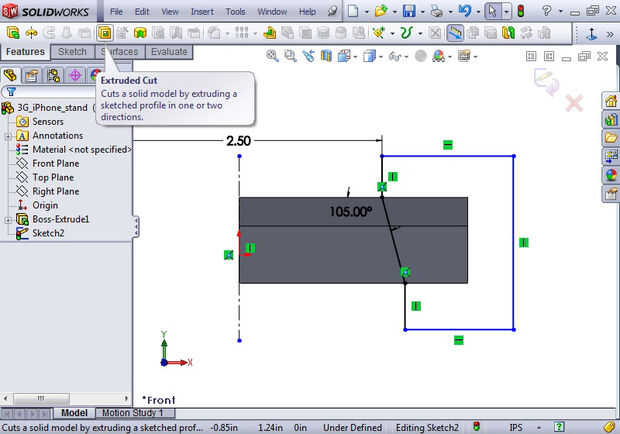Open SolidWorks Resources home panel icon
Image resolution: width=620 pixels, height=434 pixels.
click(611, 101)
